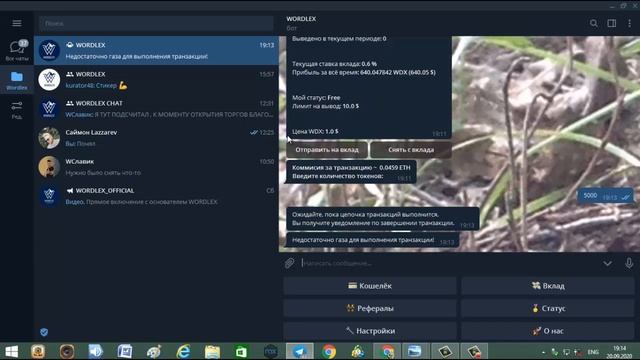Click the Ожидайте, пока цепочка message
The image size is (640, 360).
382,219
